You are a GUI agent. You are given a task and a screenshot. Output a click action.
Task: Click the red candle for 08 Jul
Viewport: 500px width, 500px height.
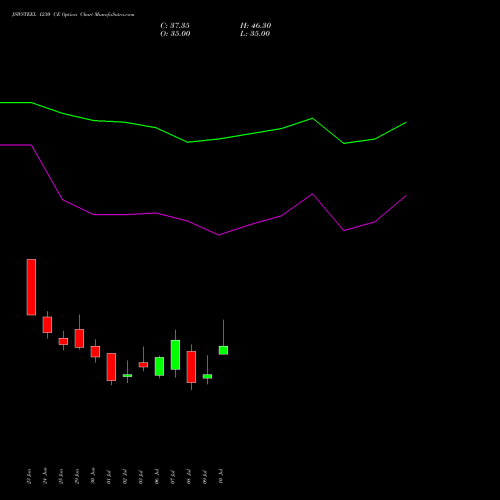pyautogui.click(x=191, y=367)
